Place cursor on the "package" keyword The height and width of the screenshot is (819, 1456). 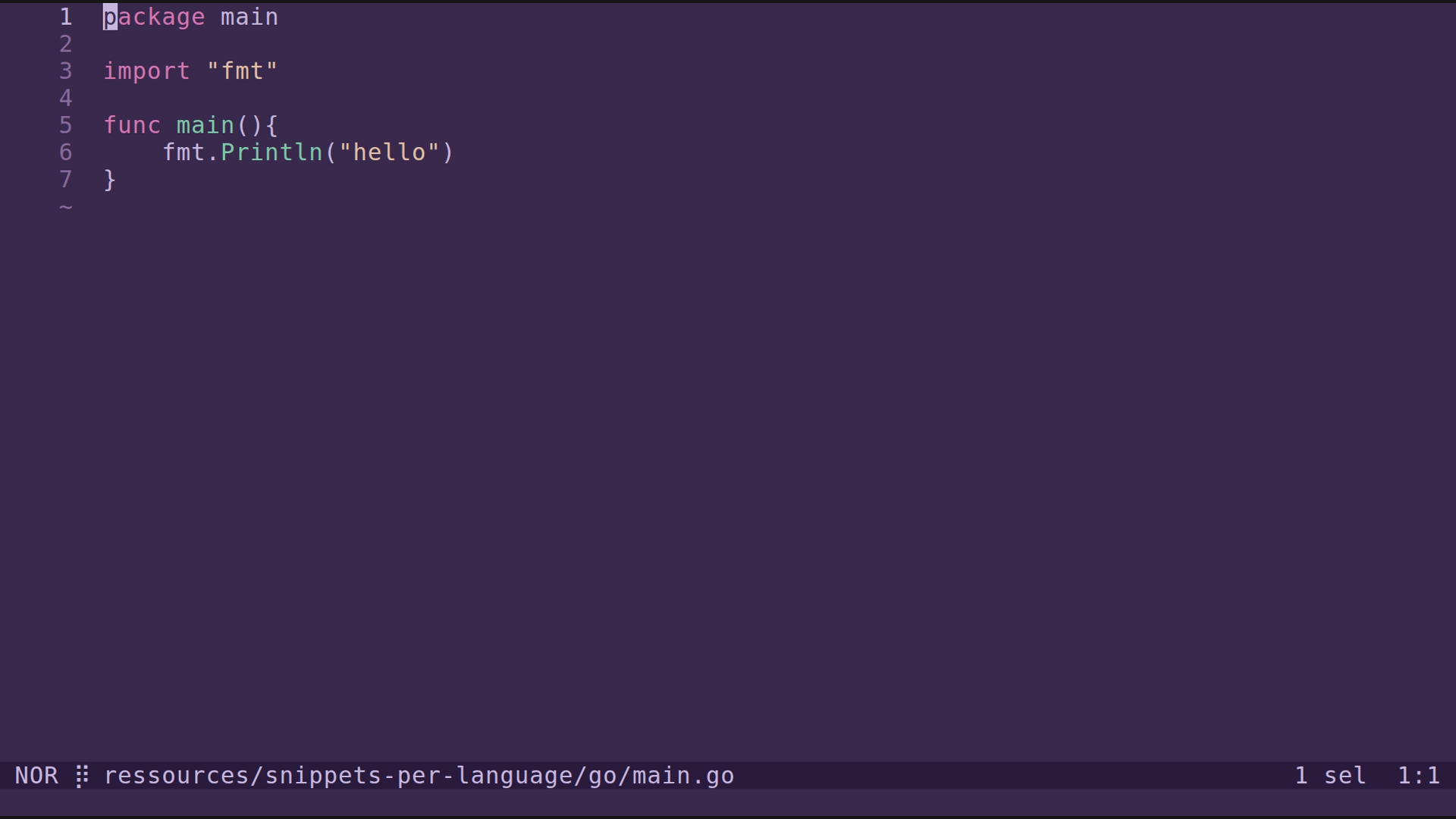click(x=154, y=17)
